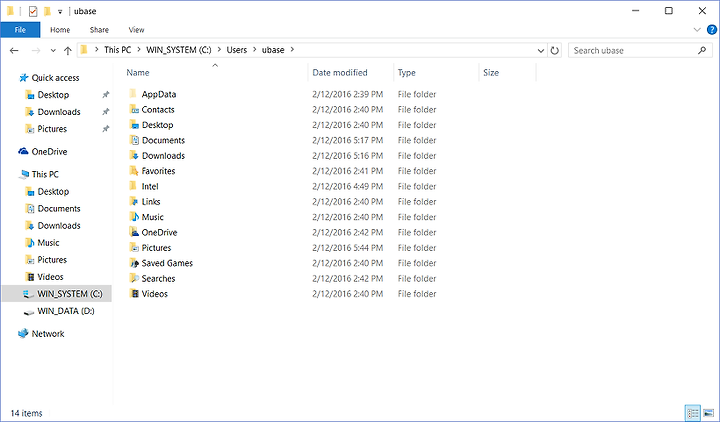
Task: Select Music under This PC
Action: click(48, 242)
